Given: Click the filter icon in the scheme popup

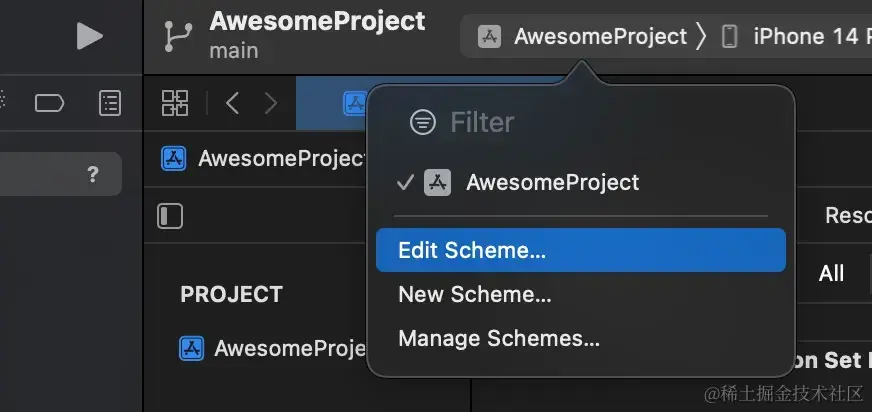Looking at the screenshot, I should pos(423,123).
